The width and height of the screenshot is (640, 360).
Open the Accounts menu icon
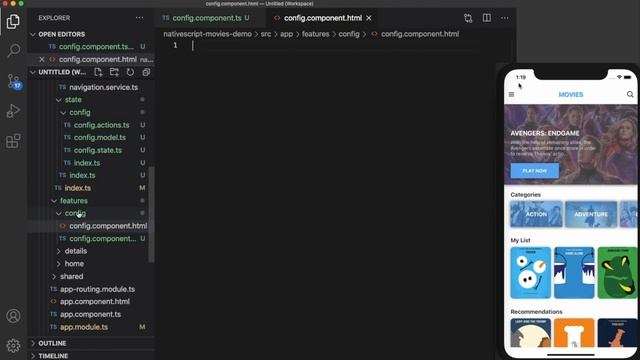pyautogui.click(x=13, y=316)
